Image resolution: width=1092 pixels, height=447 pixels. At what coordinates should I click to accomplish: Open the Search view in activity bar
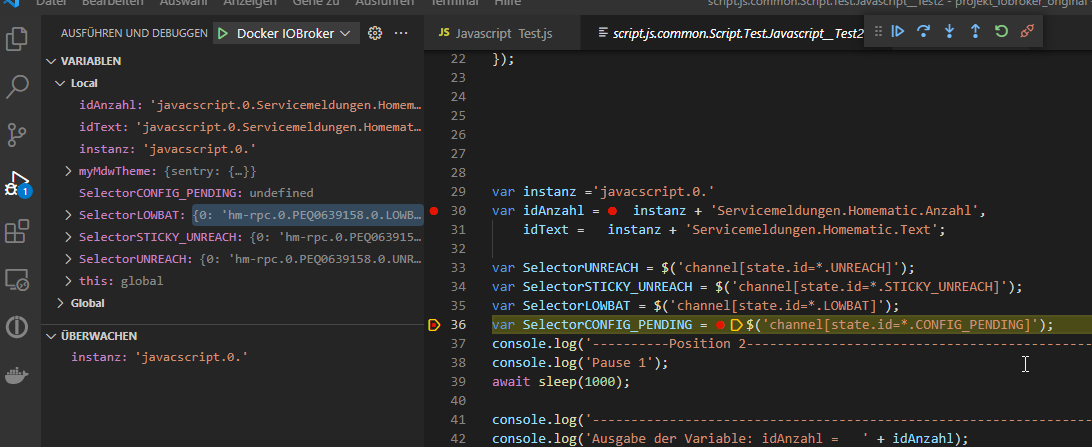click(x=17, y=86)
